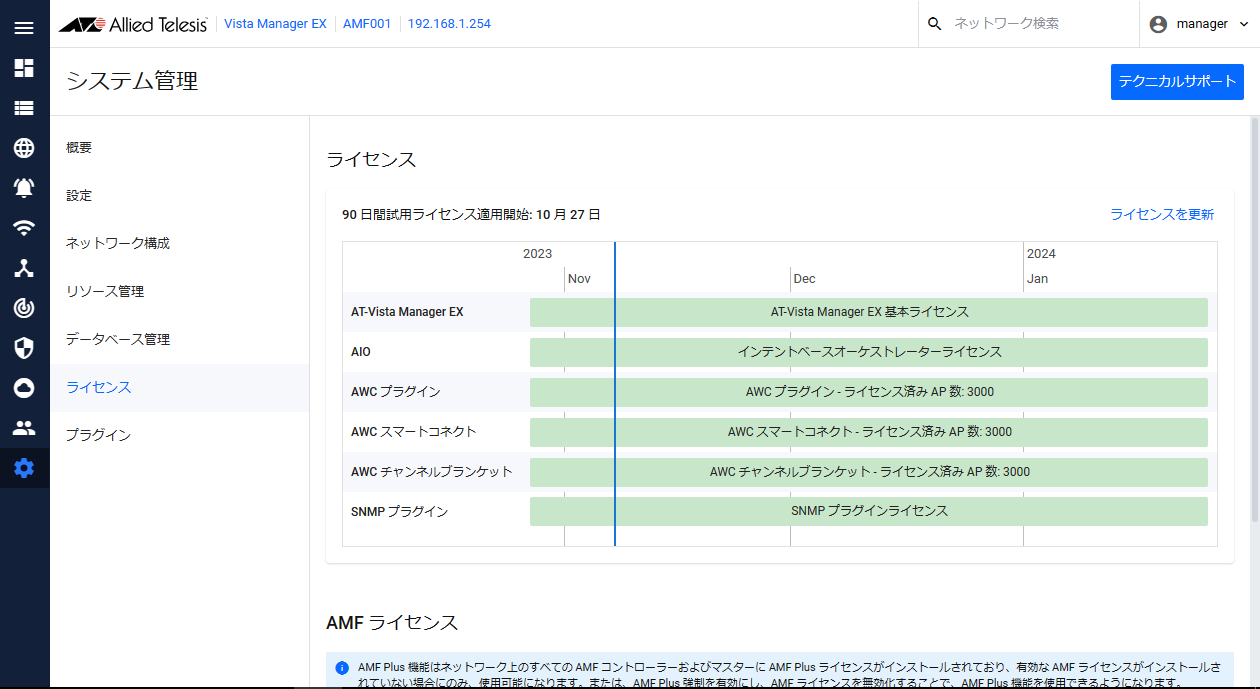Open the user management people icon
1260x689 pixels.
tap(24, 428)
